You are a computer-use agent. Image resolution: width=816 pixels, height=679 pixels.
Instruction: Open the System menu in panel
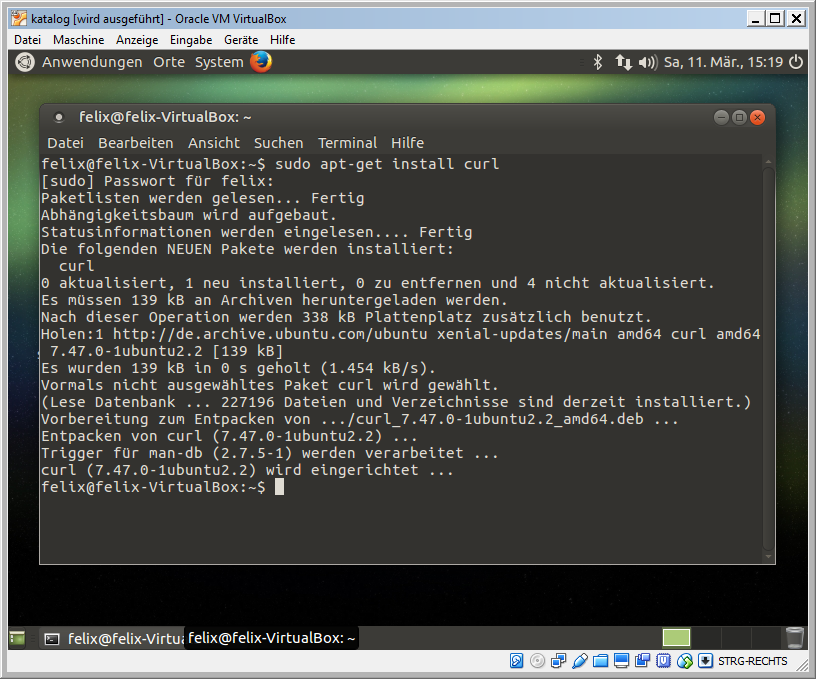(219, 62)
